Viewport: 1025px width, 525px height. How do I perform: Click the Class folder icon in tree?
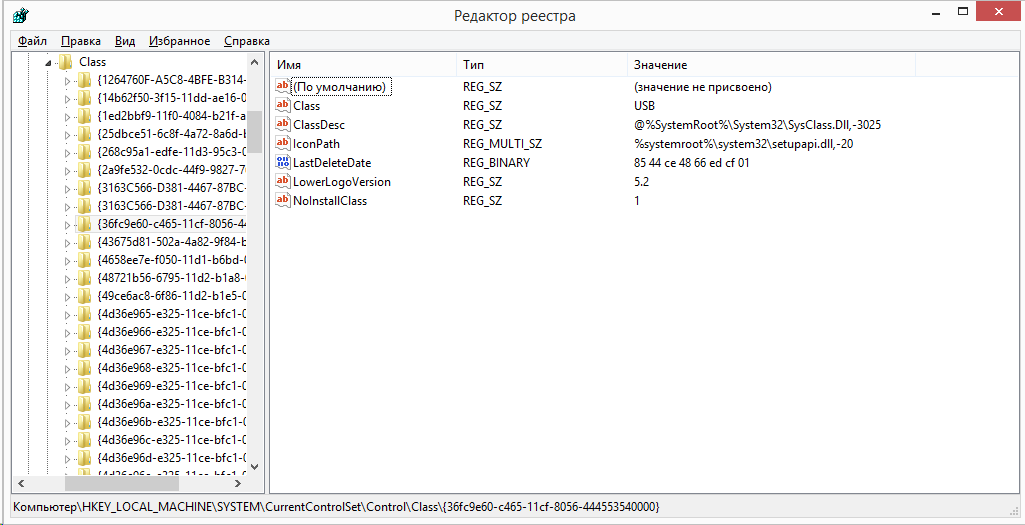pyautogui.click(x=66, y=62)
